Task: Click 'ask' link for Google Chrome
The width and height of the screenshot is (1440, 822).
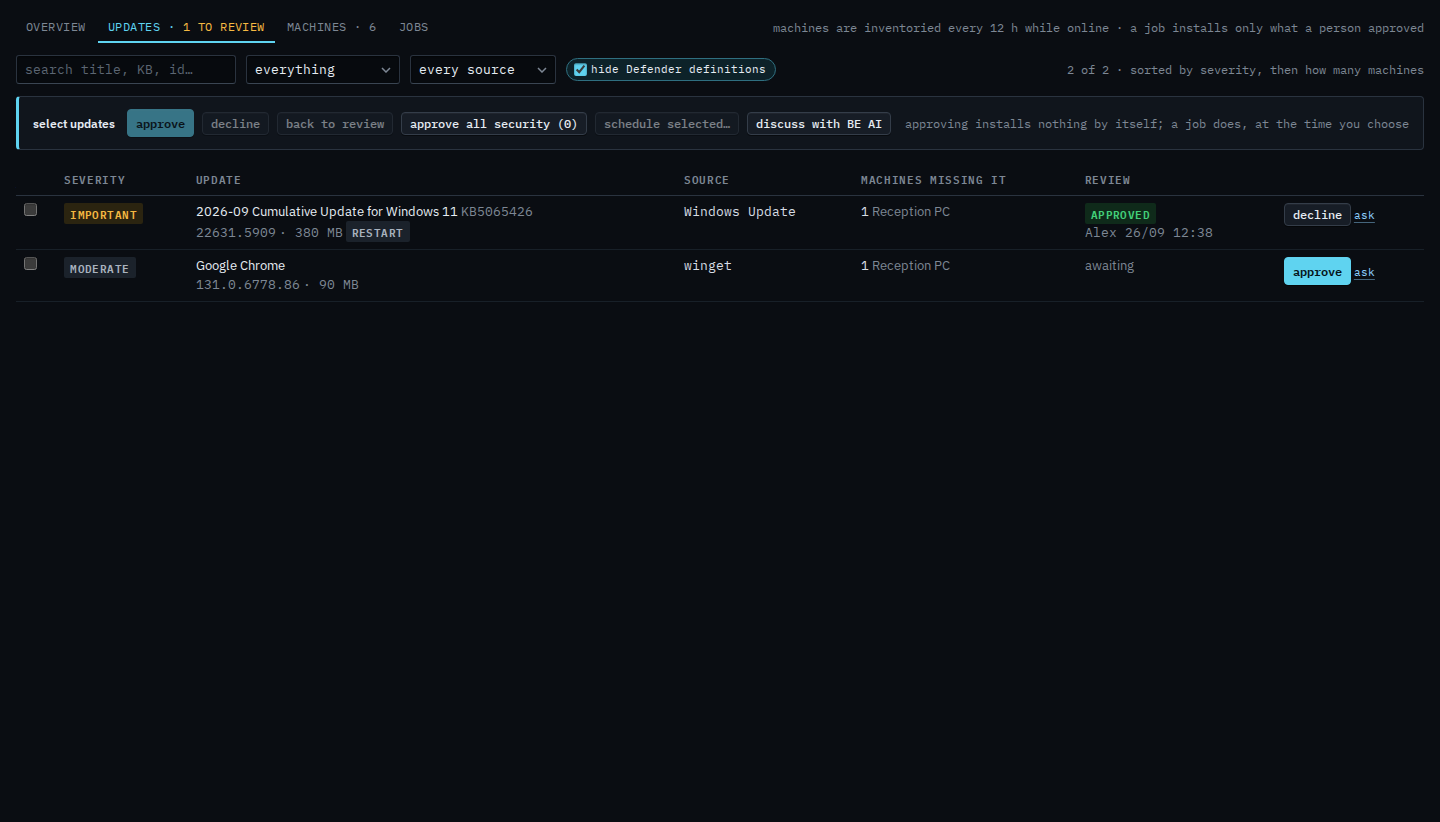Action: 1364,272
